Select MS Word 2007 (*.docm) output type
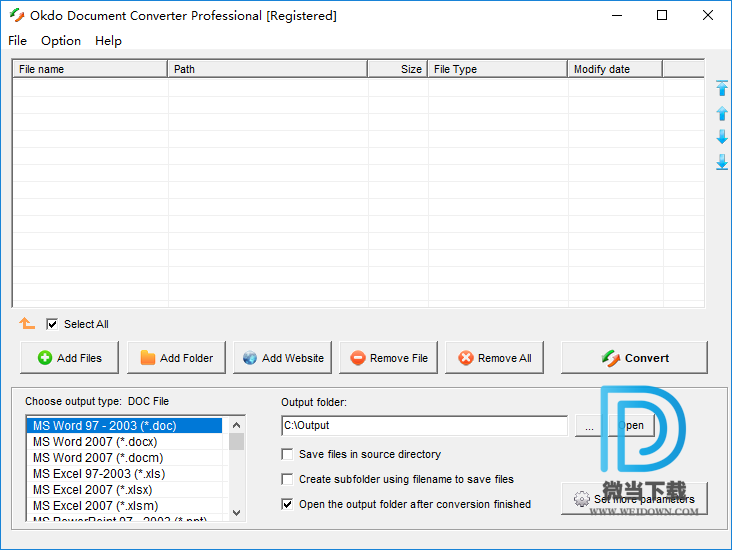 click(x=125, y=458)
